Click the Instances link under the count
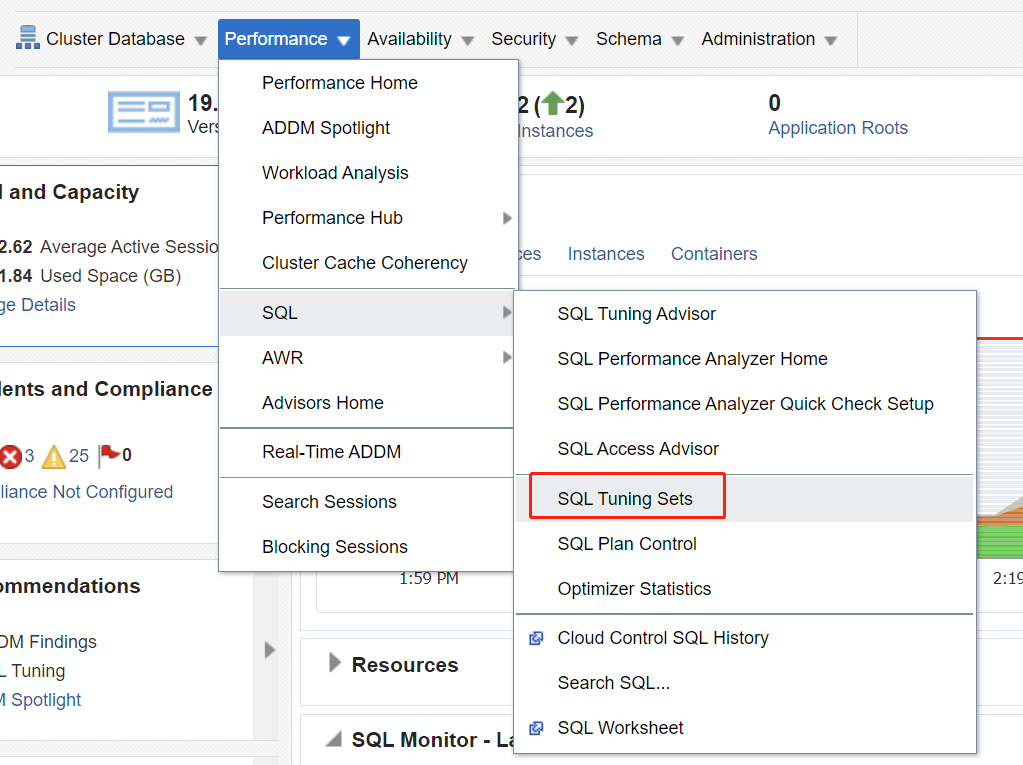1023x765 pixels. tap(556, 131)
